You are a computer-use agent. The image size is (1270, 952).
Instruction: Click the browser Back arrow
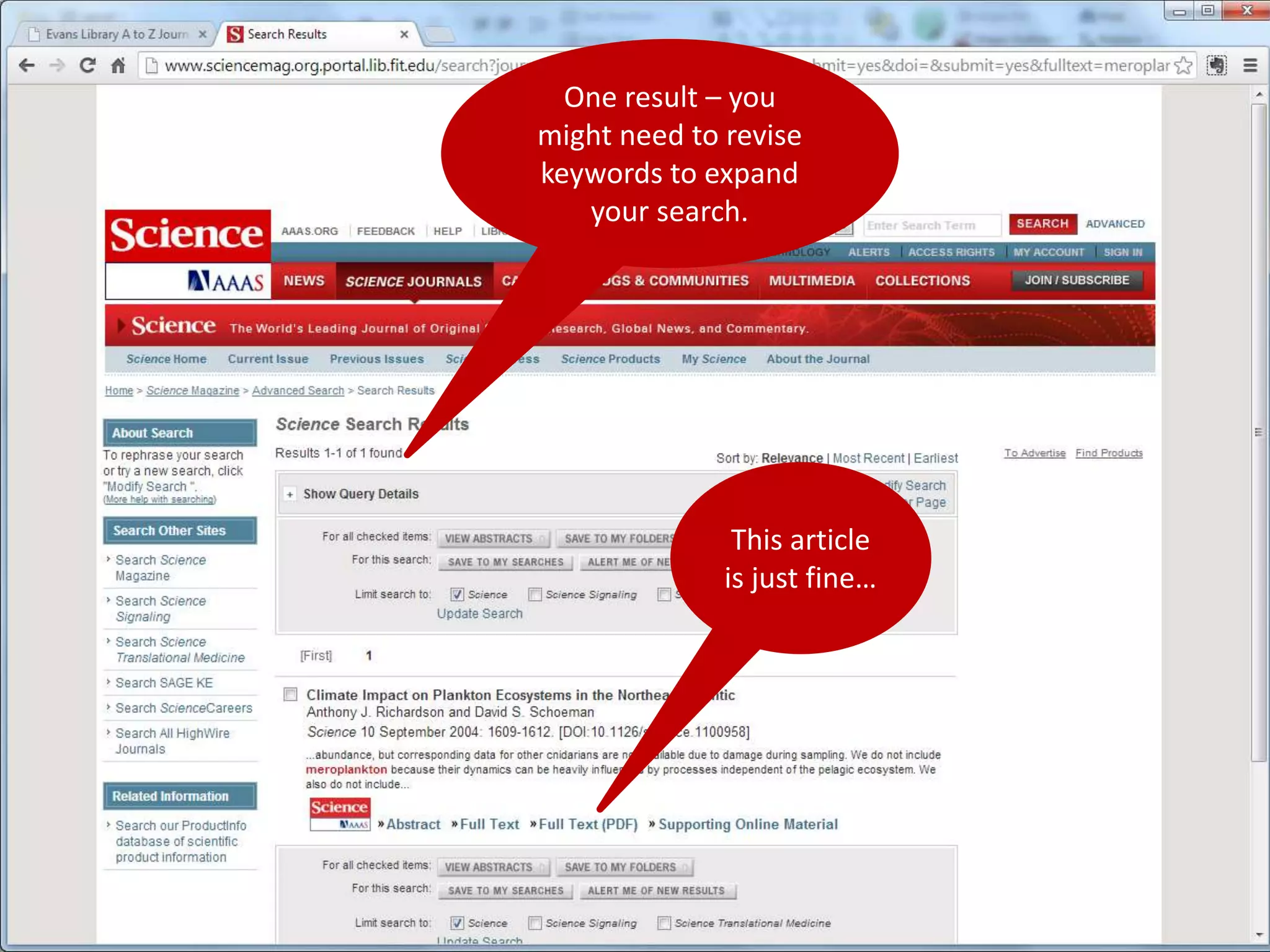pos(27,65)
